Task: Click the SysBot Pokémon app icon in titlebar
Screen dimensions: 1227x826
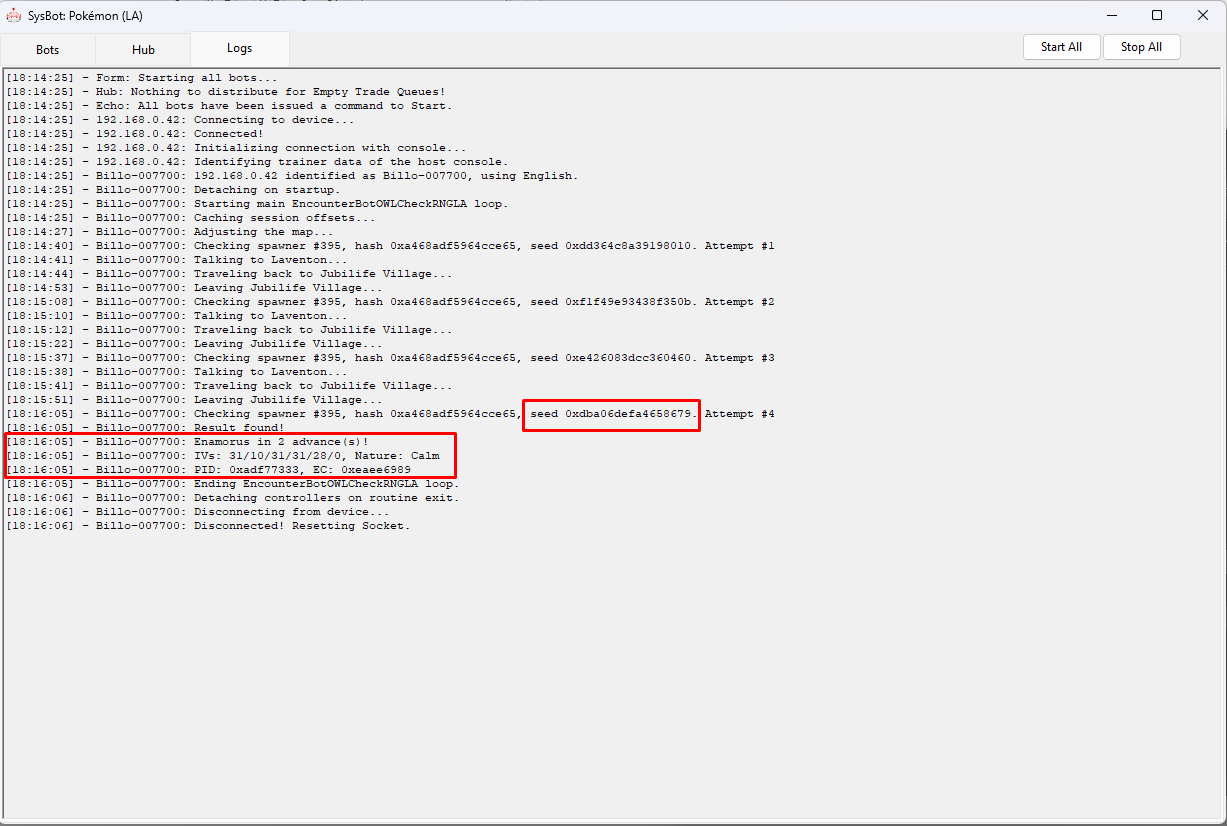Action: (x=14, y=15)
